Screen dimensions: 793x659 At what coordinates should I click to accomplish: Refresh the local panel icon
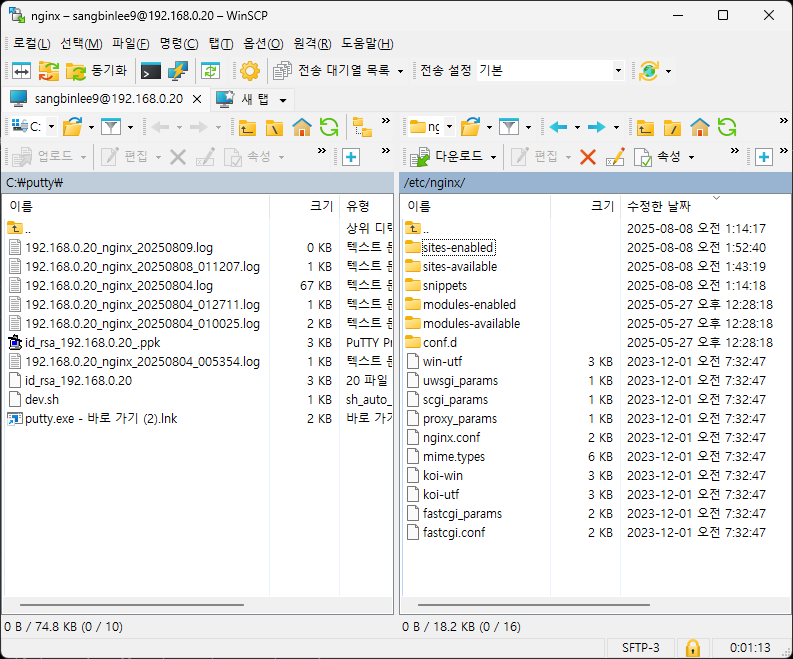[x=329, y=127]
